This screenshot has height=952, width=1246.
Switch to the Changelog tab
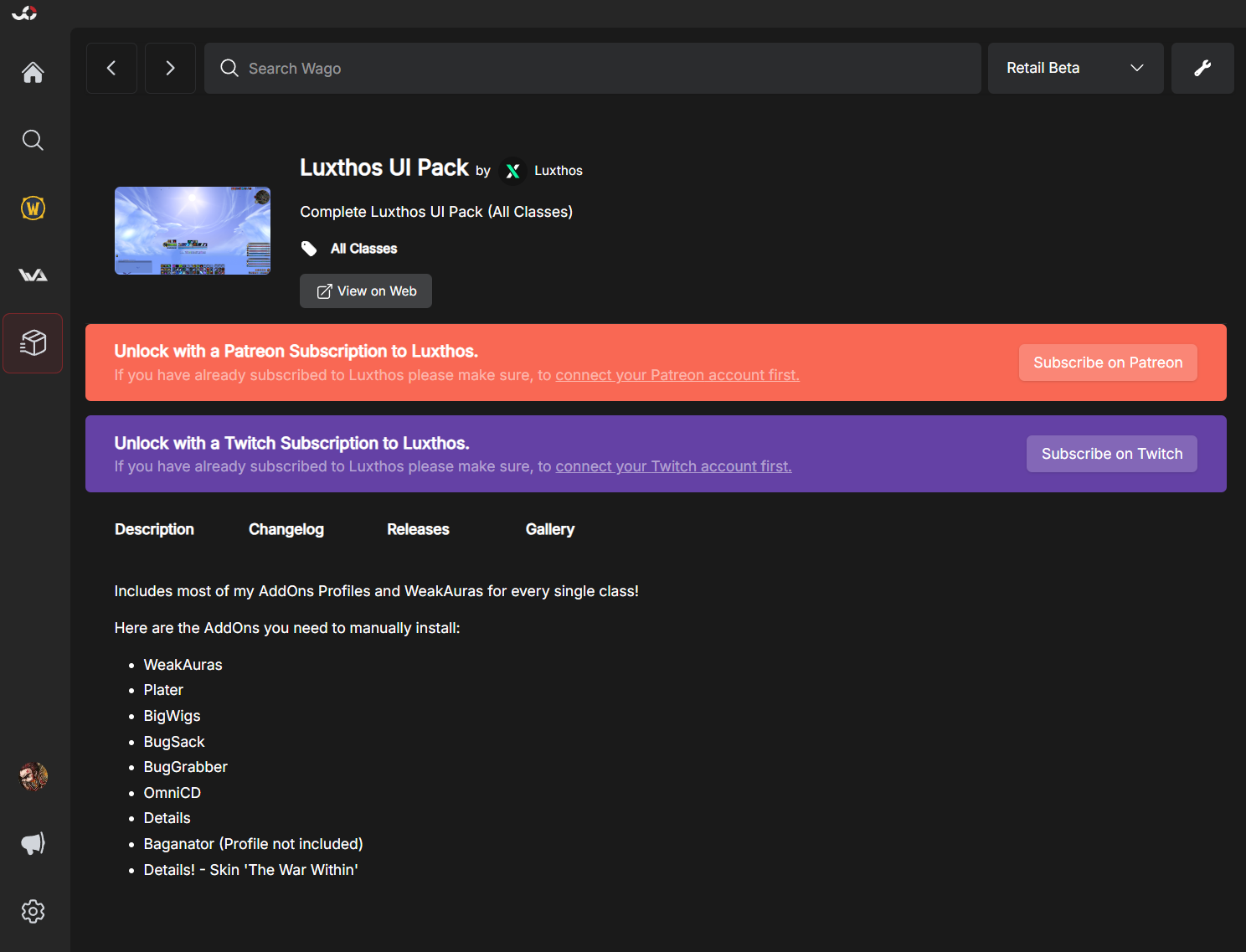pyautogui.click(x=286, y=529)
